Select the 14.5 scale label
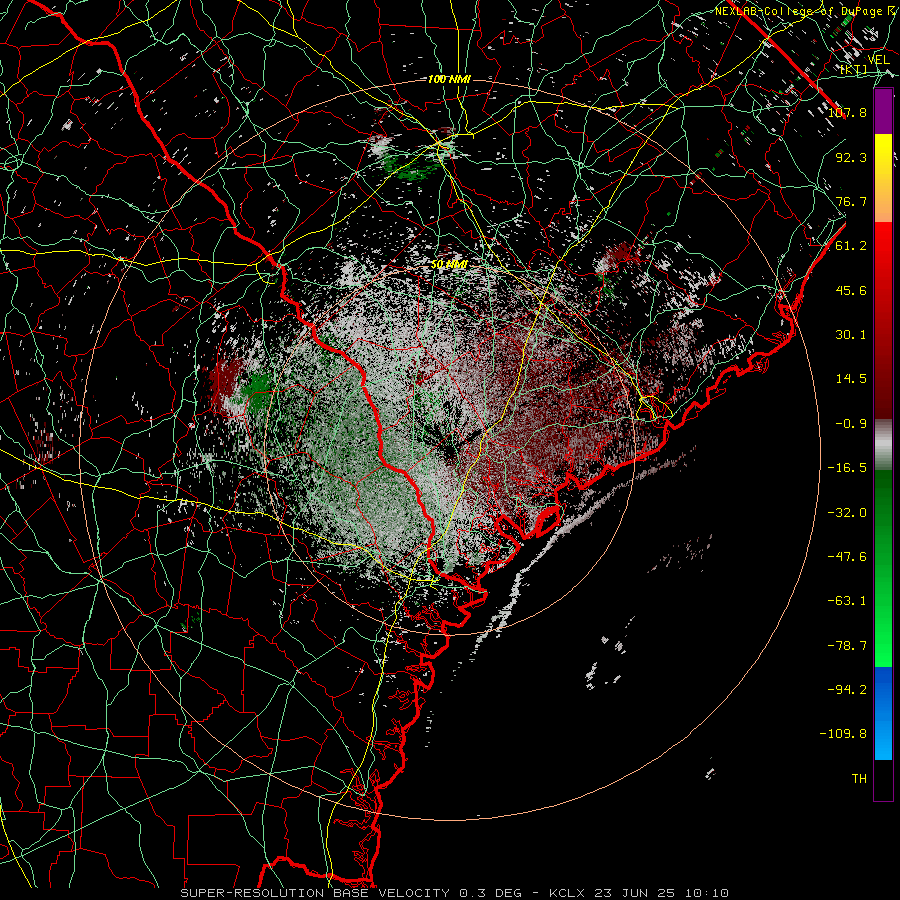This screenshot has width=900, height=900. point(851,379)
